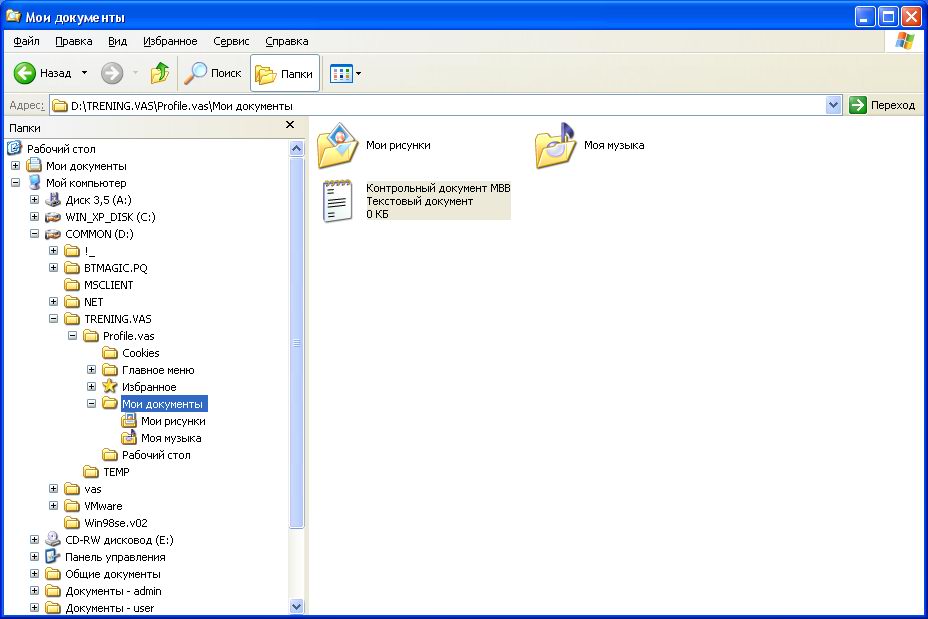
Task: Click the Панель управления icon in tree
Action: 53,556
